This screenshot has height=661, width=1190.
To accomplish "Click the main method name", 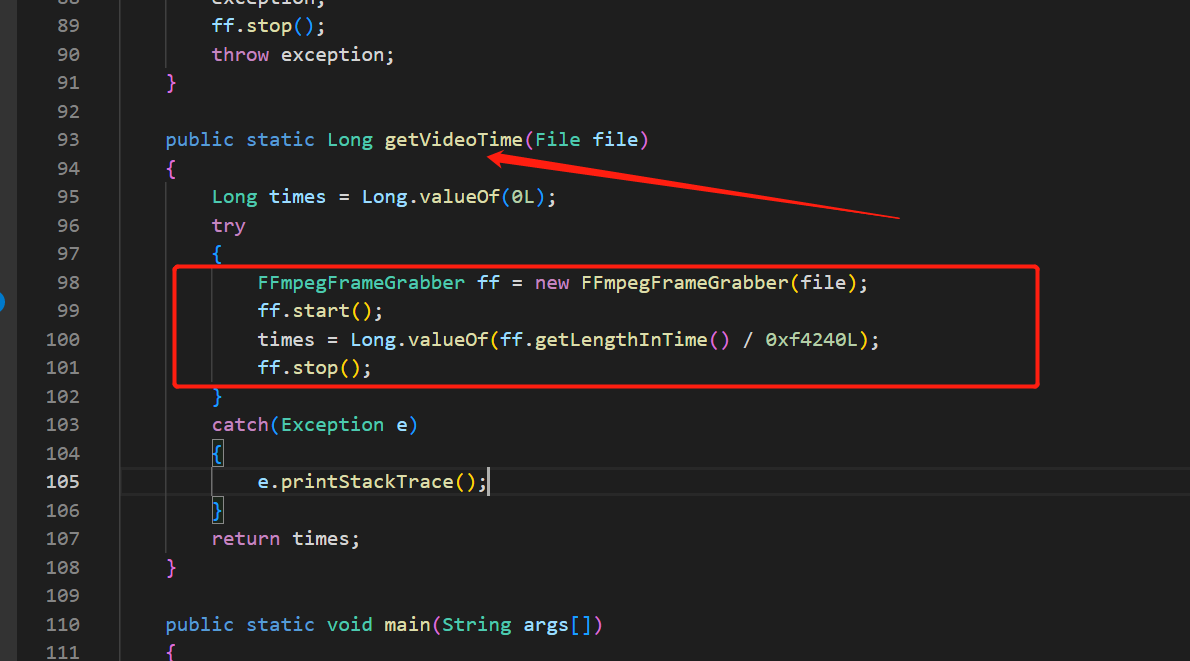I will tap(407, 625).
